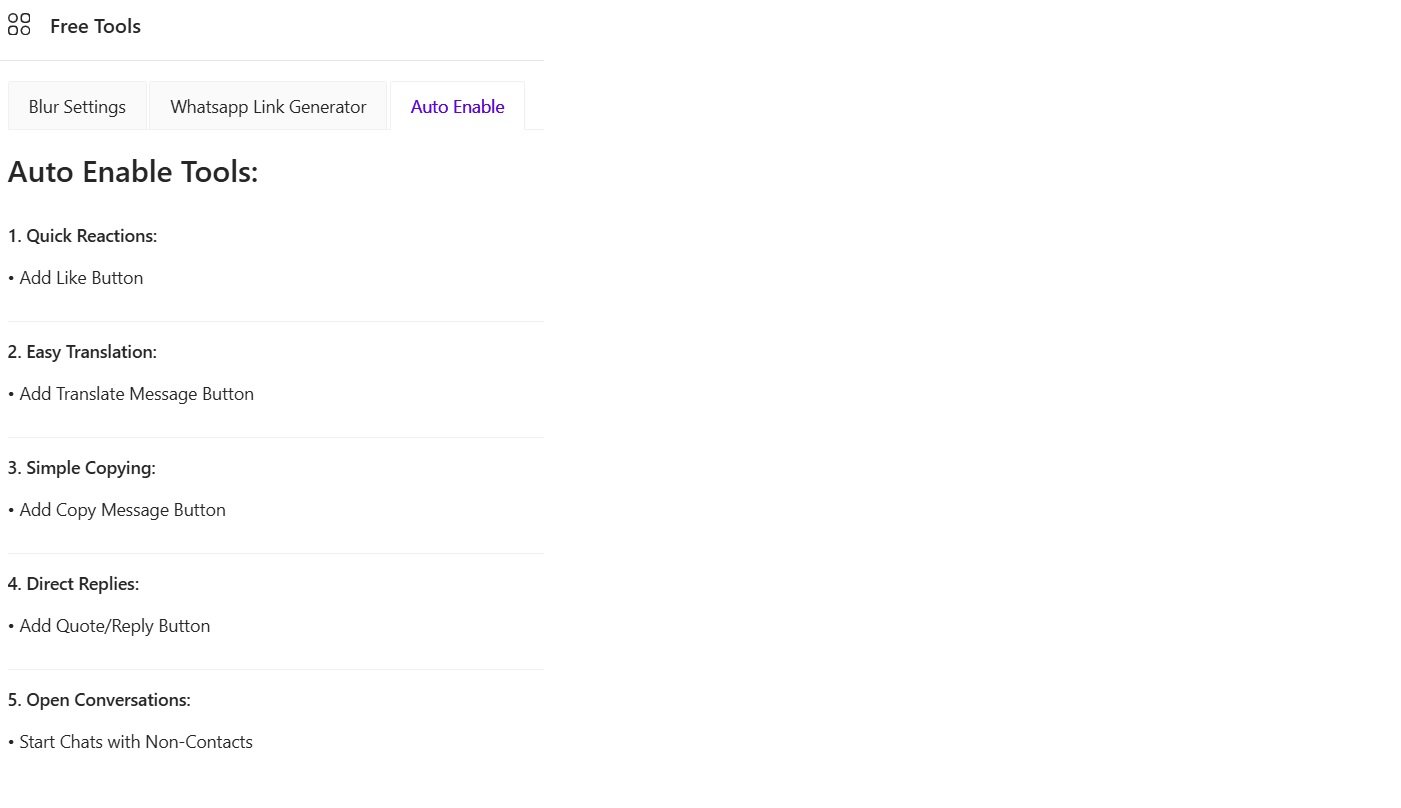Click "Add Like Button" under Quick Reactions
Image resolution: width=1401 pixels, height=808 pixels.
point(81,277)
